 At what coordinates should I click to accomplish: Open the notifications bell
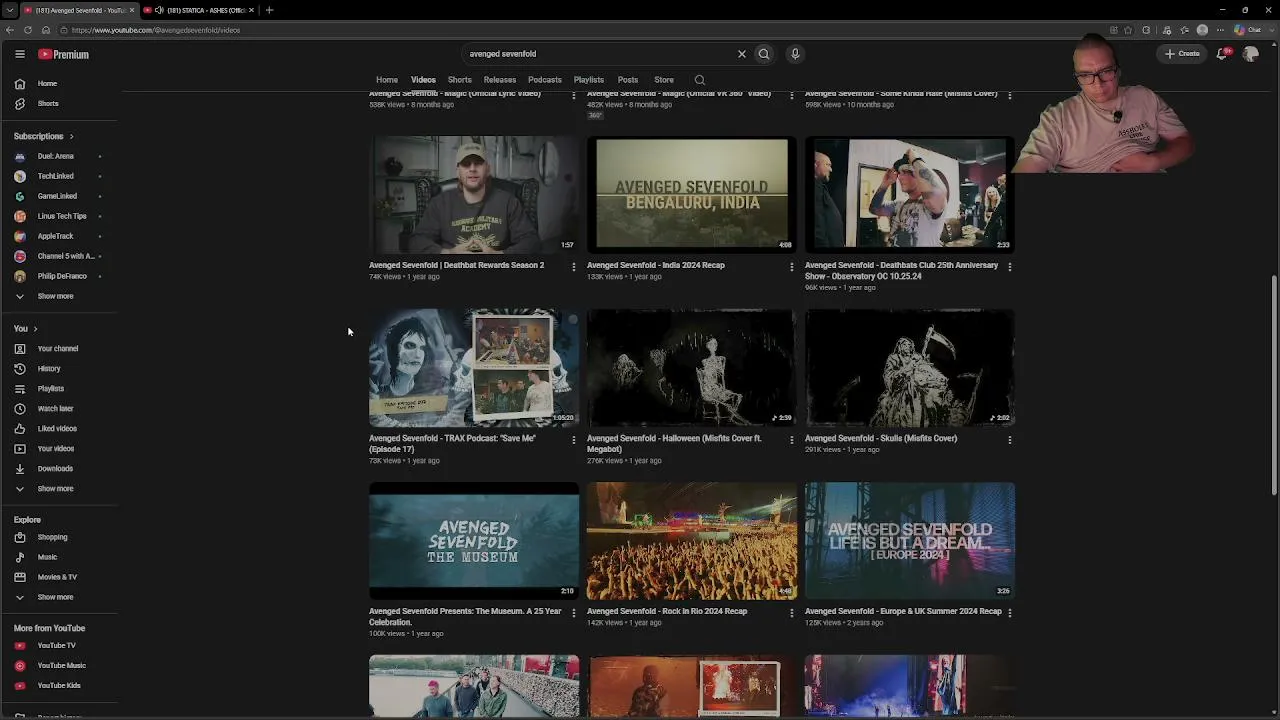point(1222,54)
